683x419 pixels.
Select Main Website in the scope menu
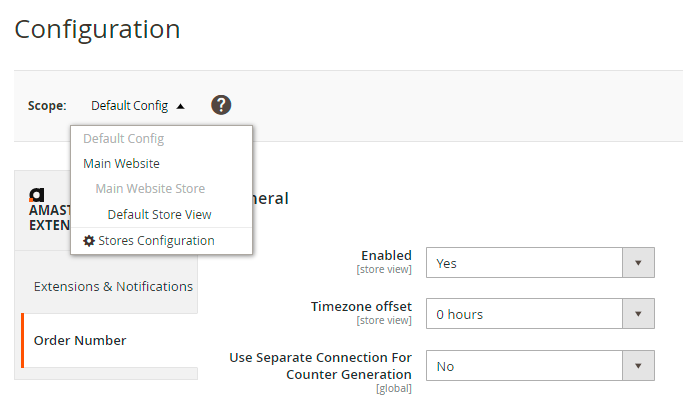coord(121,163)
